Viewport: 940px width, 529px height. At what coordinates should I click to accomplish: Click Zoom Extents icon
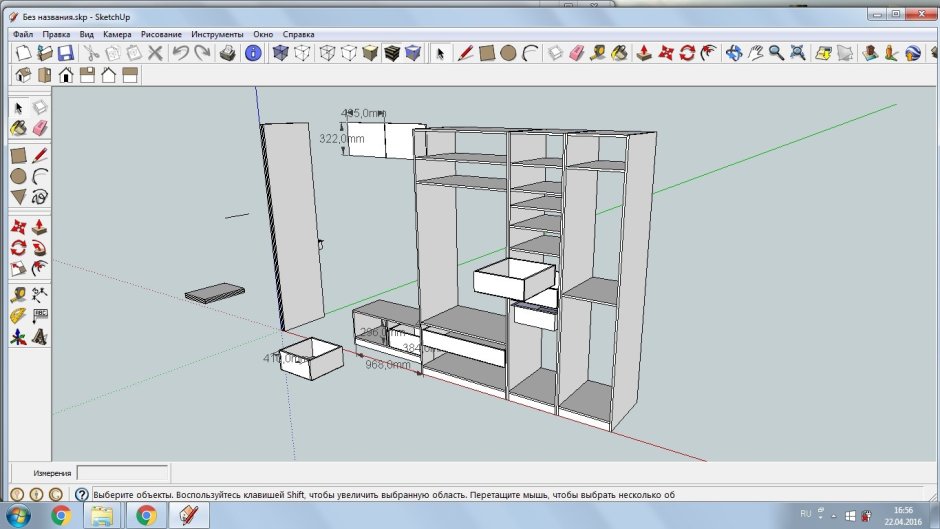tap(798, 53)
